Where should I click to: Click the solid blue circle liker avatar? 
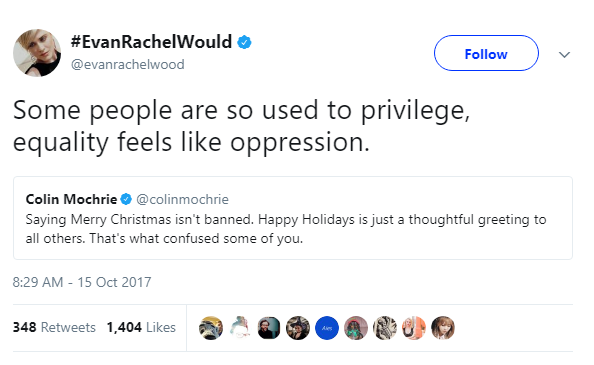(327, 328)
